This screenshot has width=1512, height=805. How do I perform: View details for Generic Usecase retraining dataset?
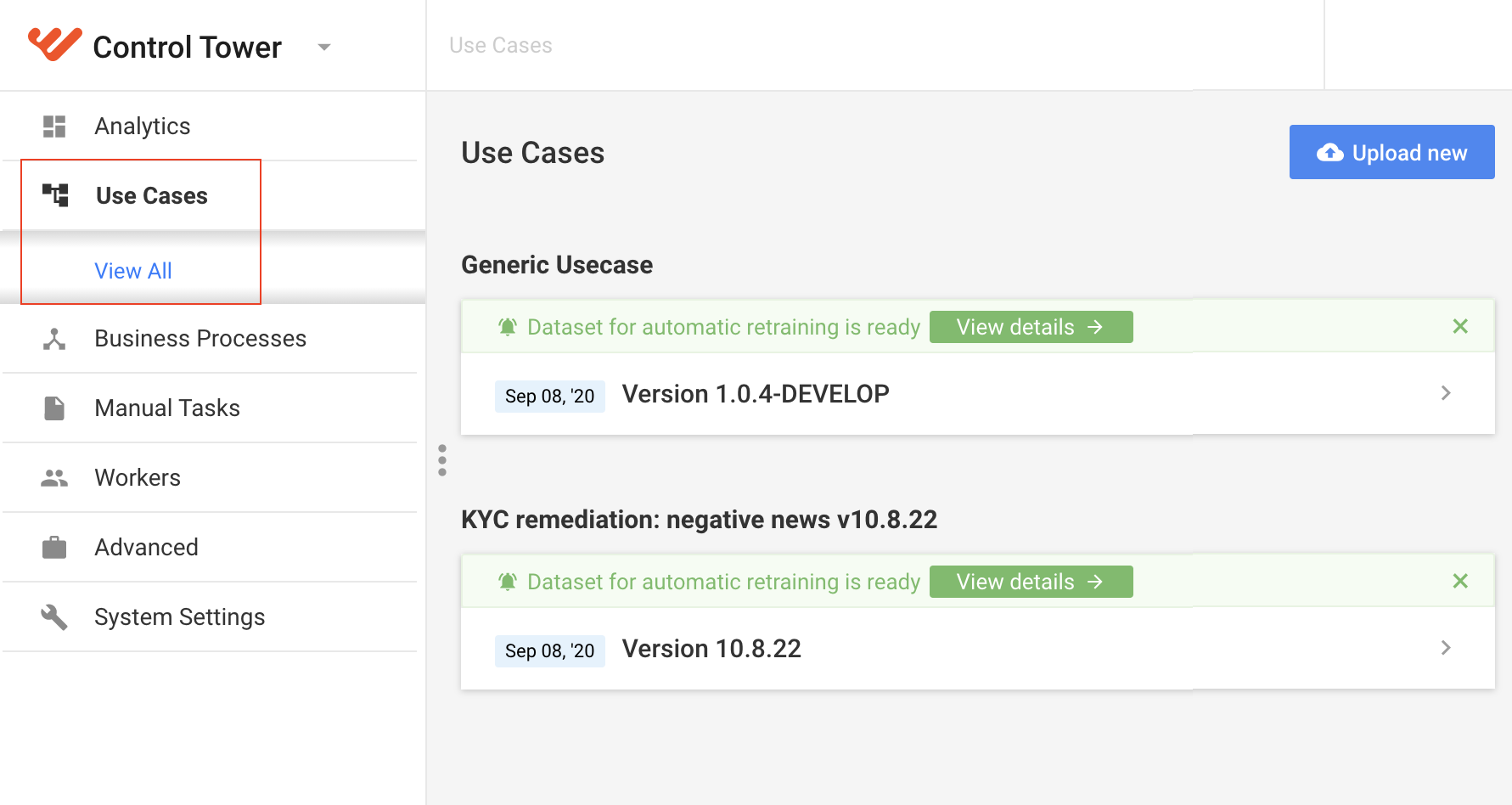point(1031,327)
